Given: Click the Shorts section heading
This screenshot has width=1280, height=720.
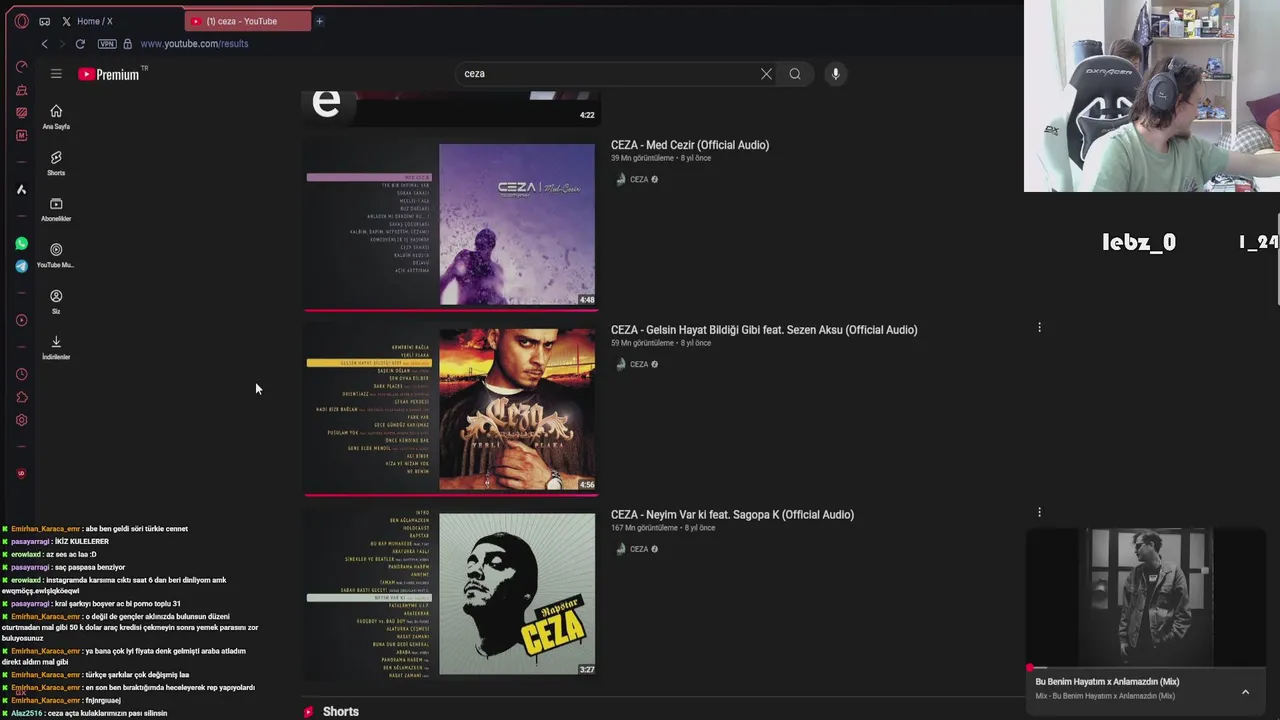Looking at the screenshot, I should [340, 712].
